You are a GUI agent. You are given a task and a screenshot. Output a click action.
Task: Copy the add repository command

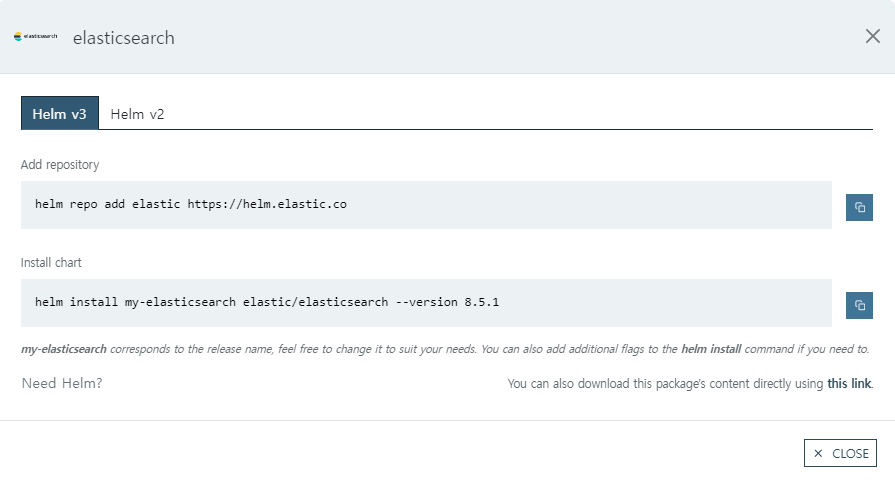click(x=859, y=207)
